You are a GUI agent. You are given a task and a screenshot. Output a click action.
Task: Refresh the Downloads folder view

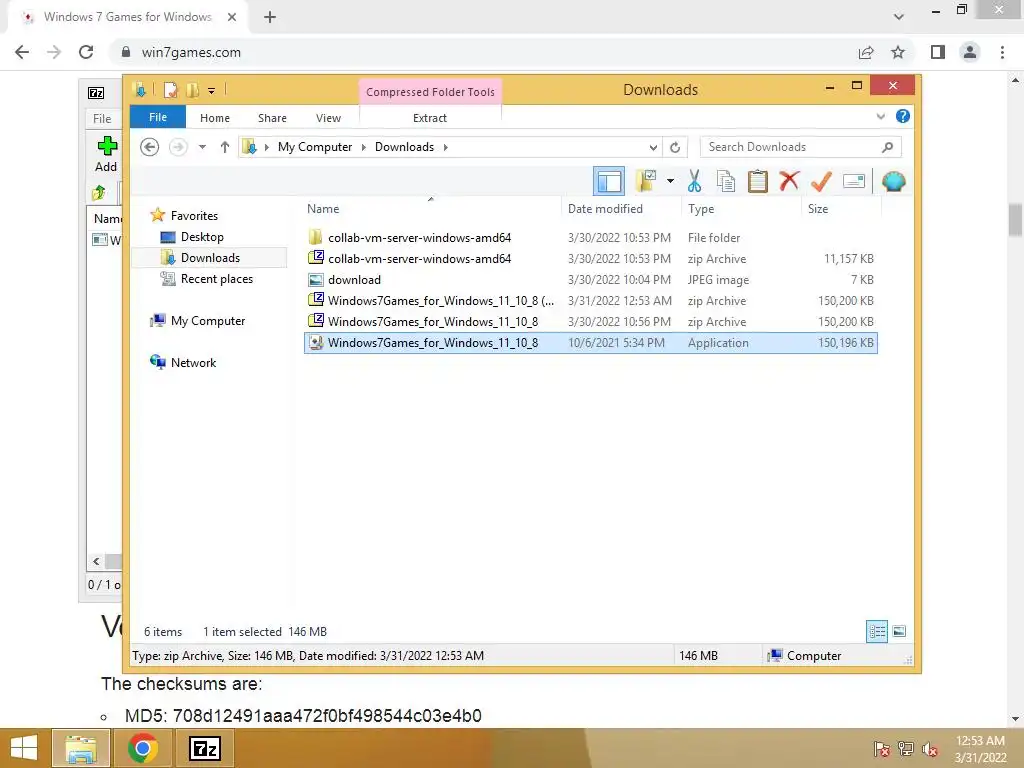click(x=675, y=147)
